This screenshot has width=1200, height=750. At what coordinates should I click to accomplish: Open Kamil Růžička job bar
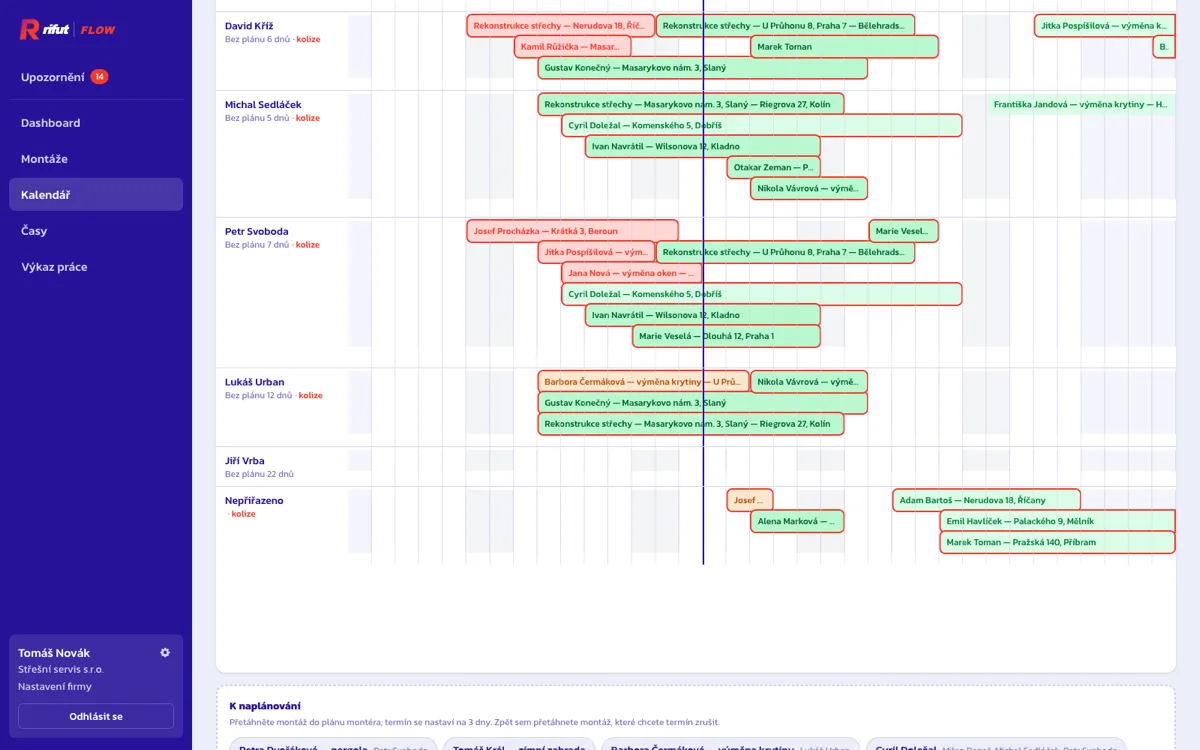click(573, 47)
